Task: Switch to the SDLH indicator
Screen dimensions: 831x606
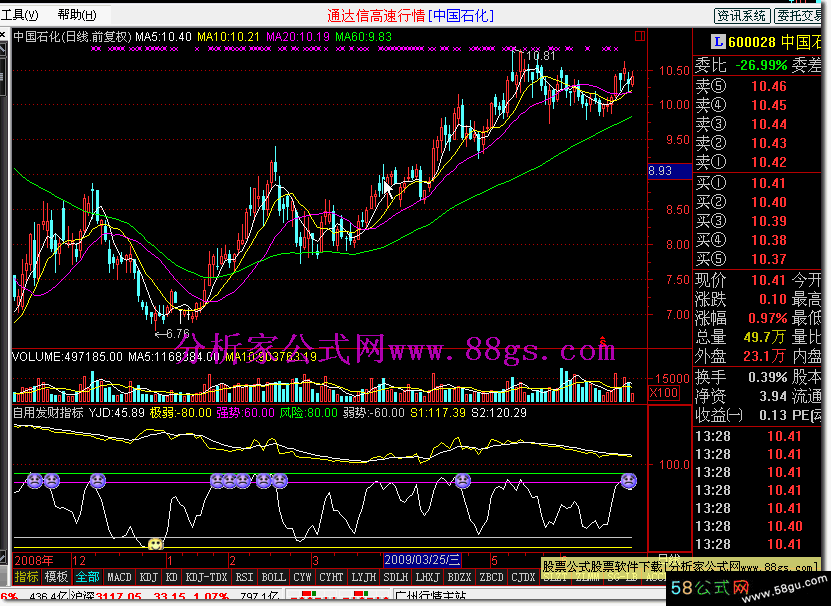Action: [x=395, y=577]
